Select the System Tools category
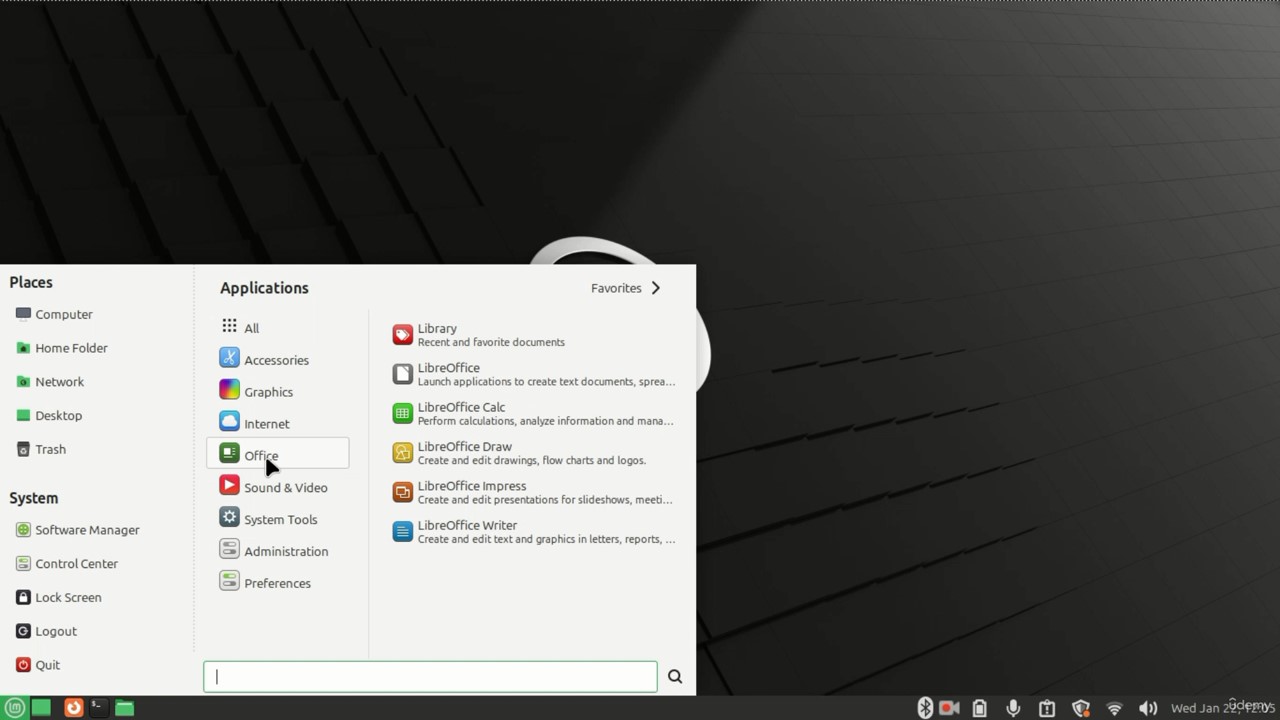Screen dimensions: 1280x720 (x=277, y=519)
